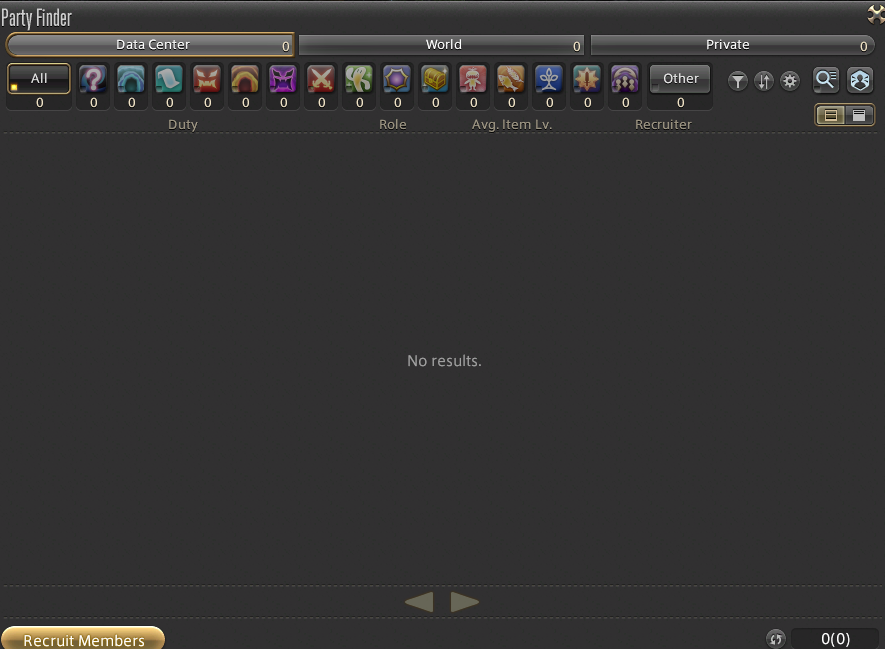Select the High-end Duty purple demon icon

283,78
